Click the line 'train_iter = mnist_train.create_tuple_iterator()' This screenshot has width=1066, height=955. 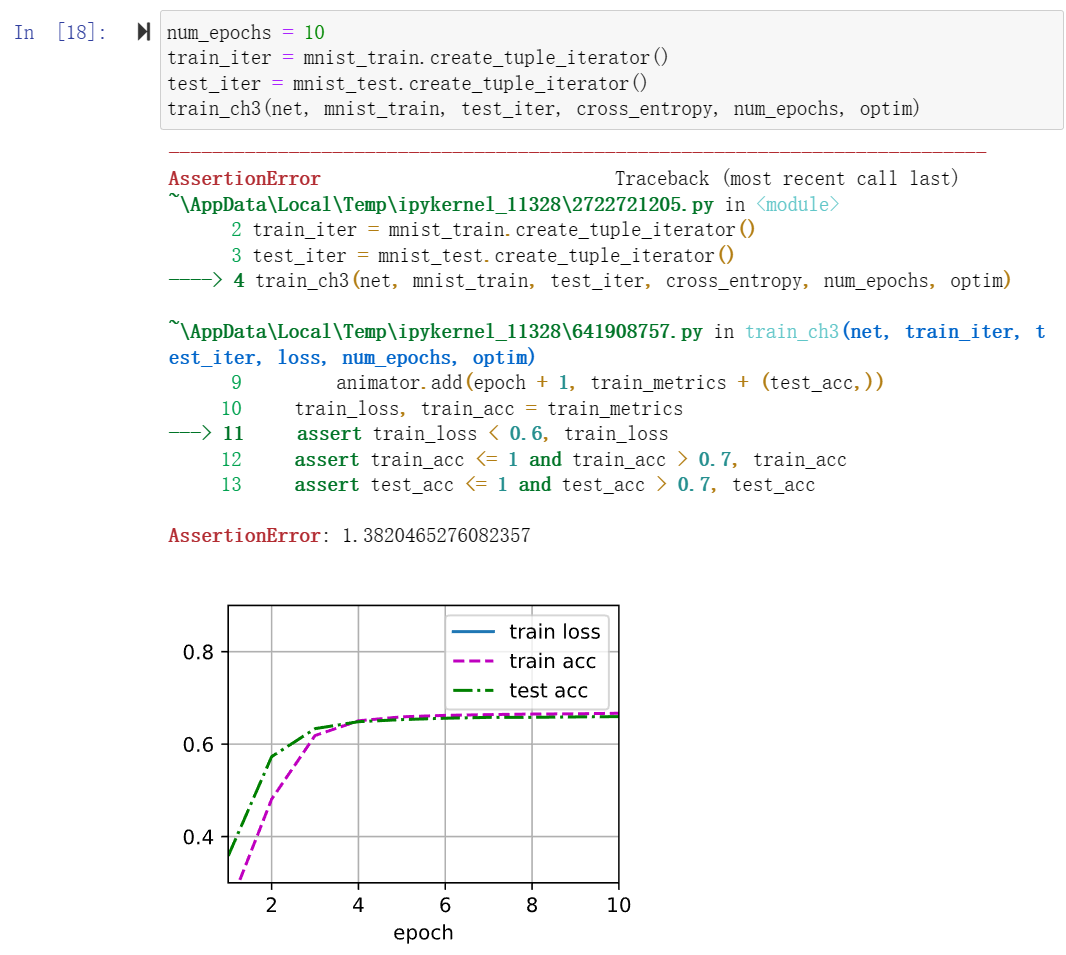tap(418, 58)
